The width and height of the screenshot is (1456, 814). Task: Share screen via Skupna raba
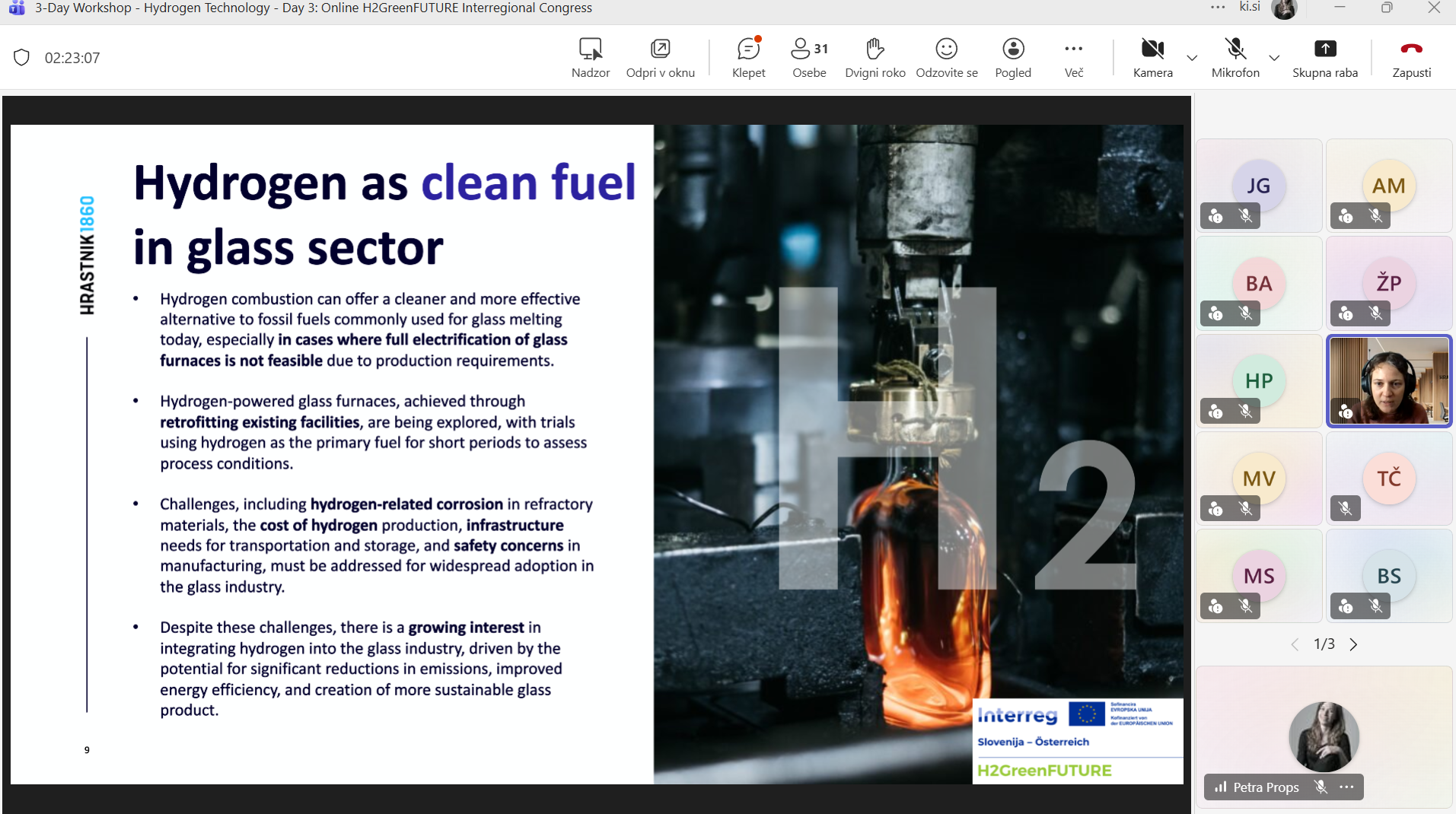tap(1324, 57)
